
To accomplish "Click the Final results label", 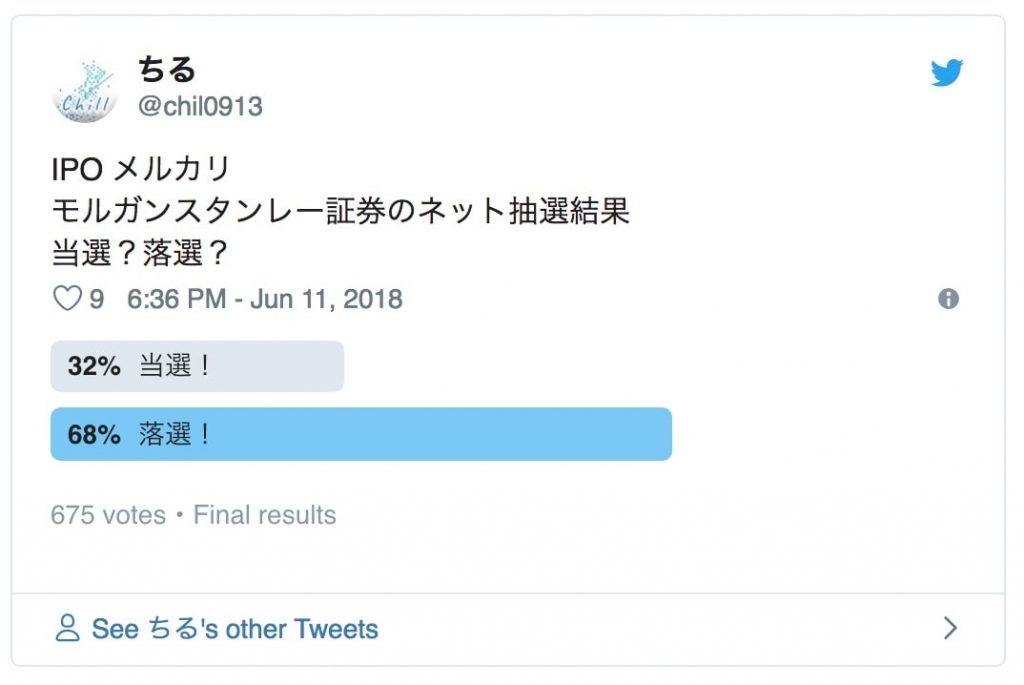I will (x=264, y=515).
